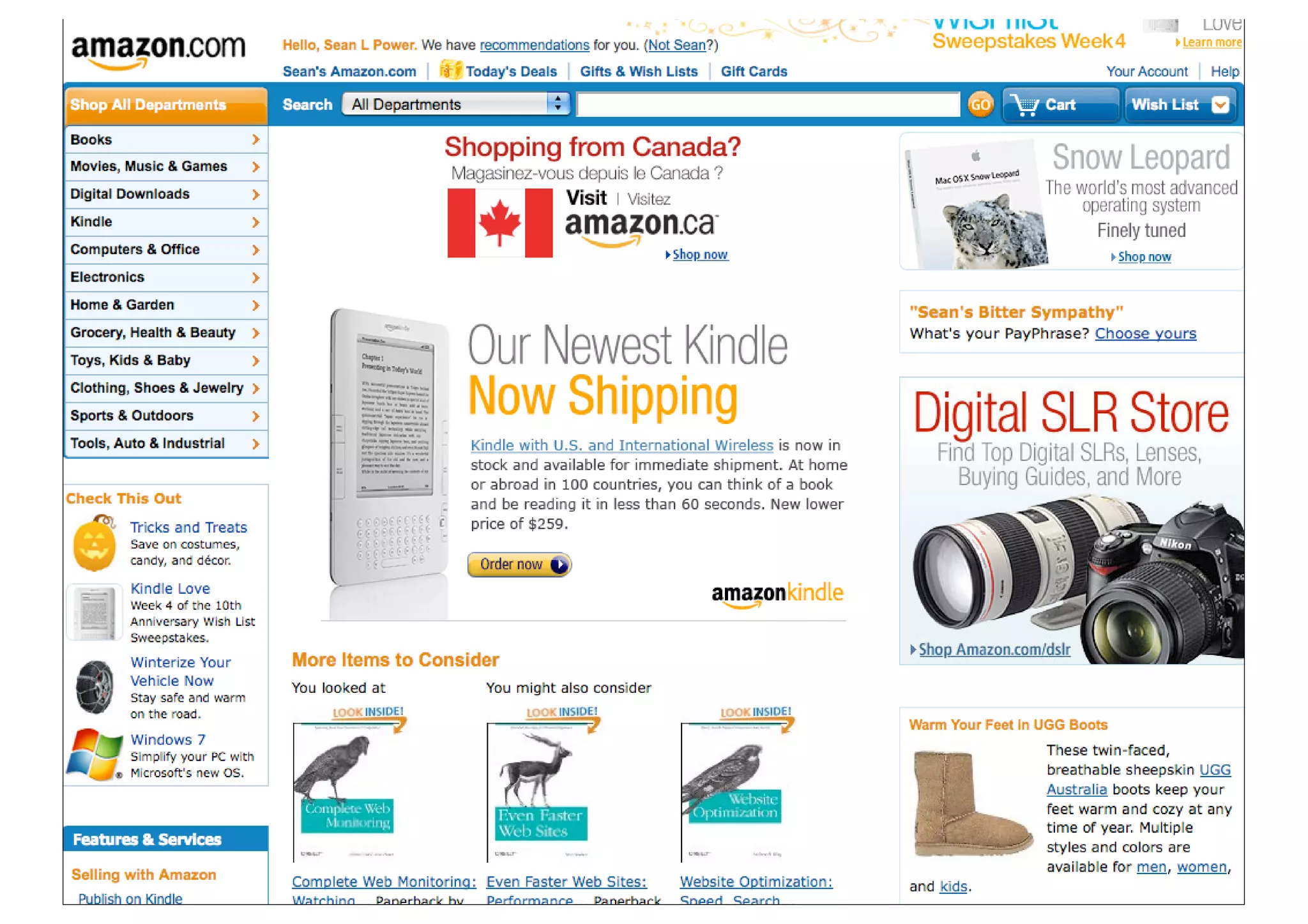The height and width of the screenshot is (924, 1308).
Task: Expand Kindle department arrow
Action: point(255,222)
